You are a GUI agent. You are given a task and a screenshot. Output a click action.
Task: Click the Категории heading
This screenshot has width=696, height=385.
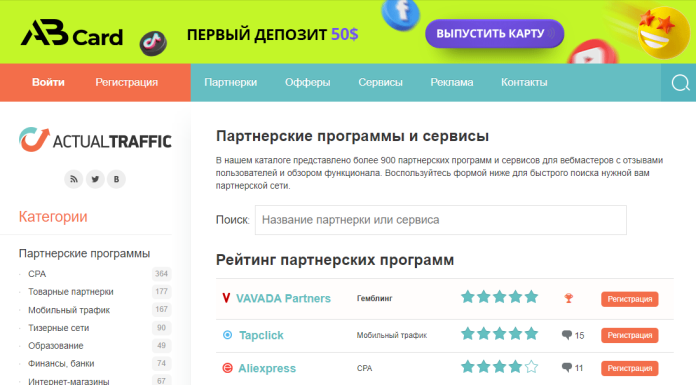tap(53, 217)
